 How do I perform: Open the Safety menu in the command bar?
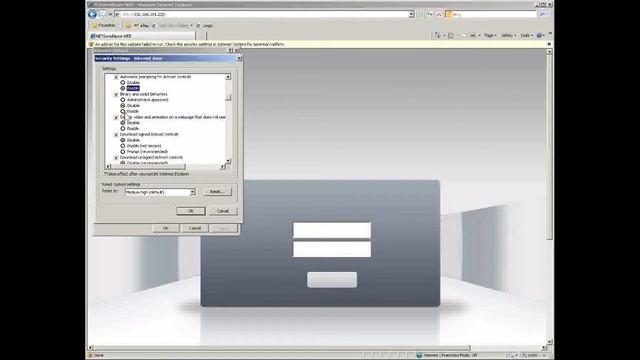508,36
